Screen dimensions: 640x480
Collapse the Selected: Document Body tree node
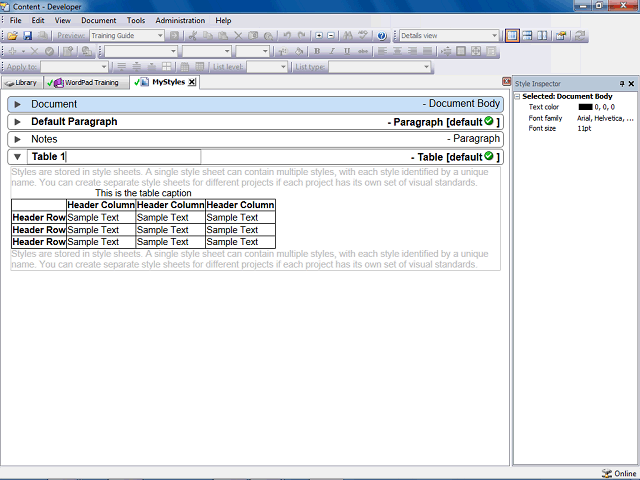(x=517, y=97)
